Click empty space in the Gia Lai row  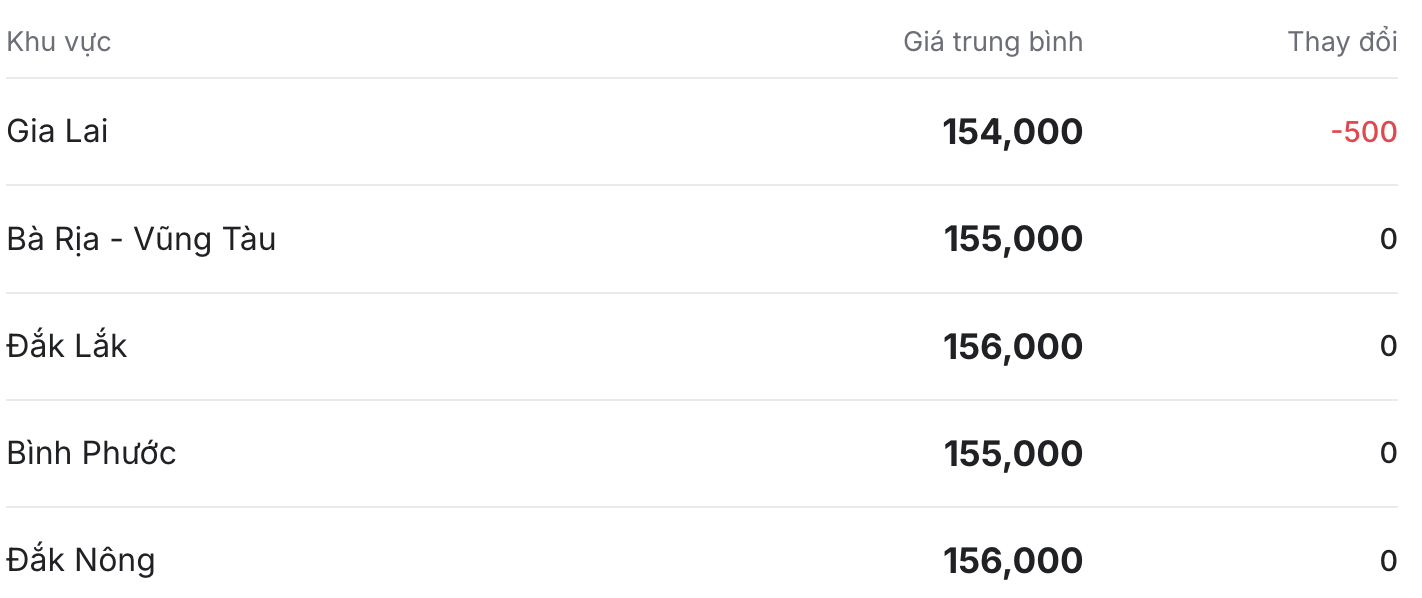coord(520,132)
